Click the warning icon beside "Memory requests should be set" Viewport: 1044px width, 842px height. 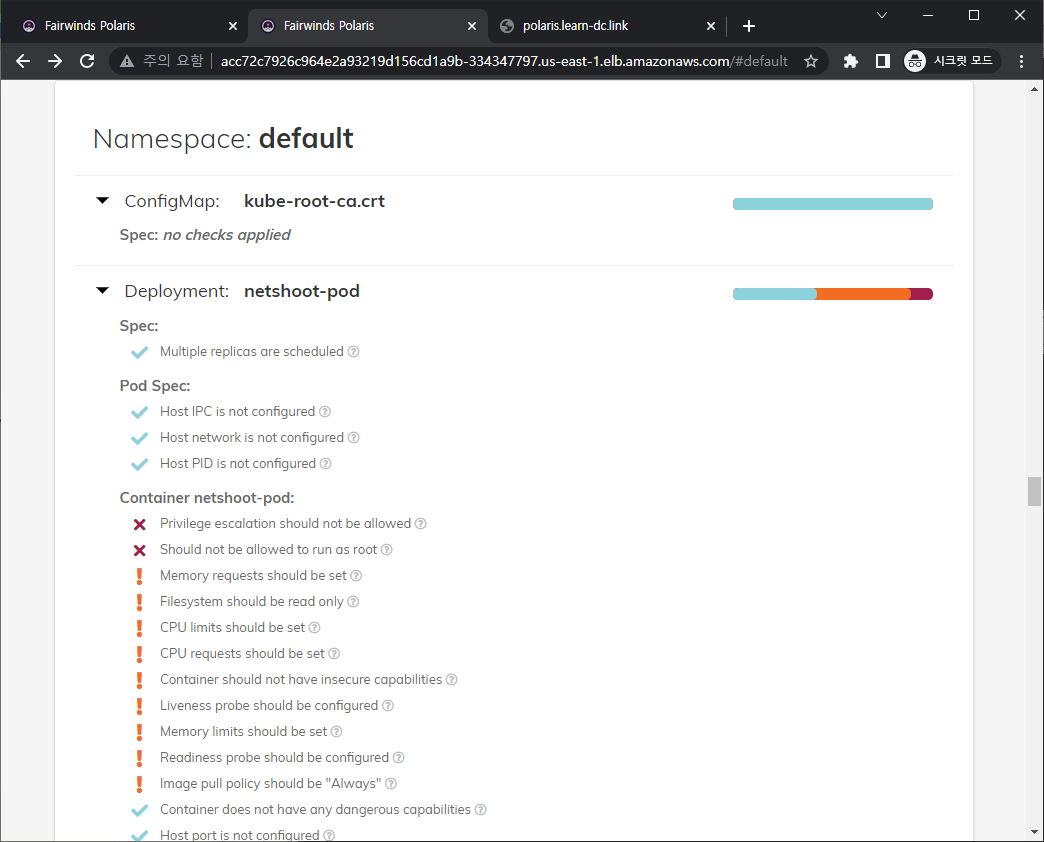139,575
